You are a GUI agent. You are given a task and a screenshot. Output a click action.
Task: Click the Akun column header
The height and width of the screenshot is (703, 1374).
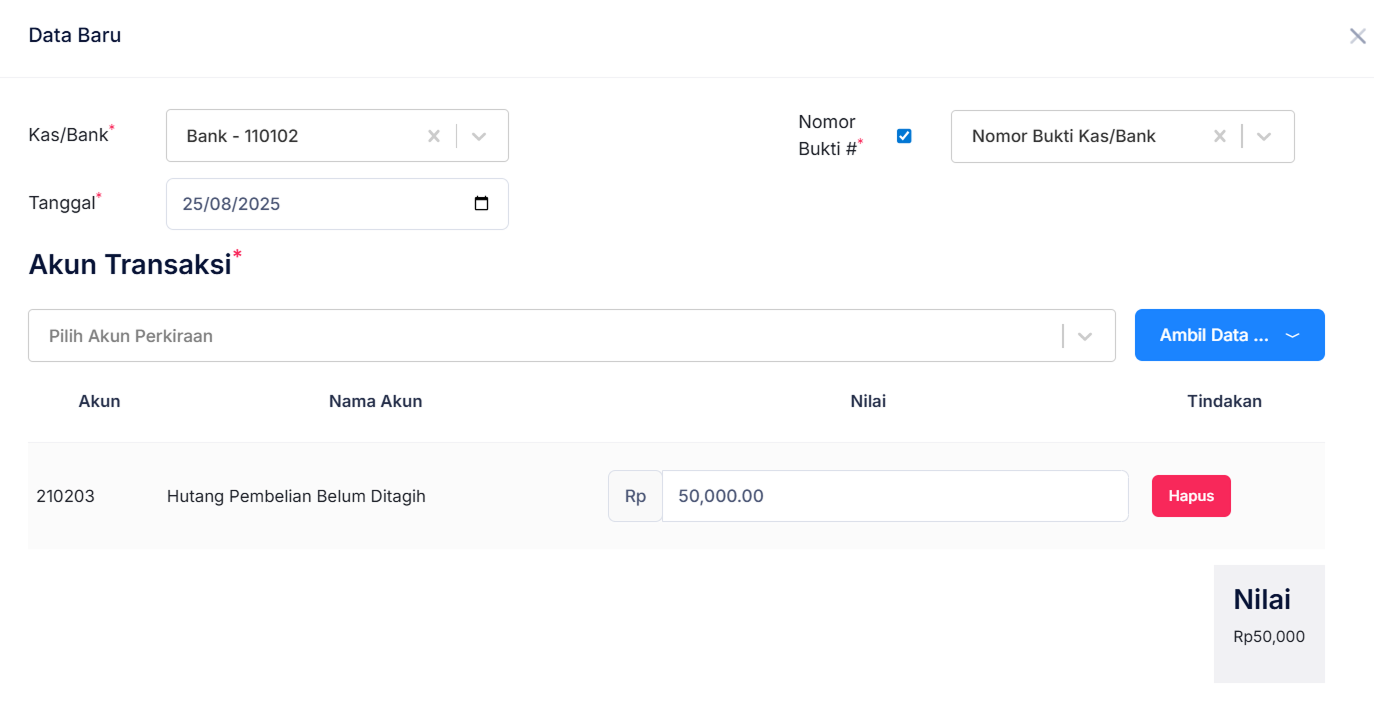point(99,401)
